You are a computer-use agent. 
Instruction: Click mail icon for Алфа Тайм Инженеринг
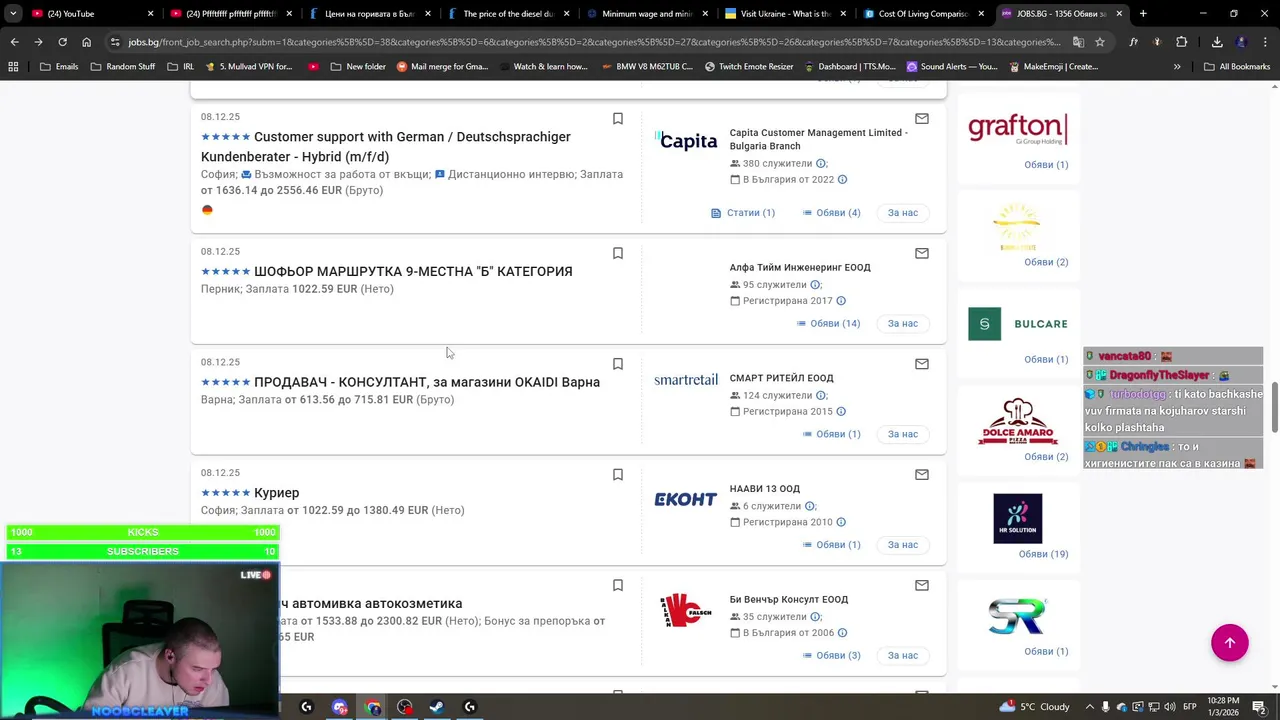click(x=922, y=253)
